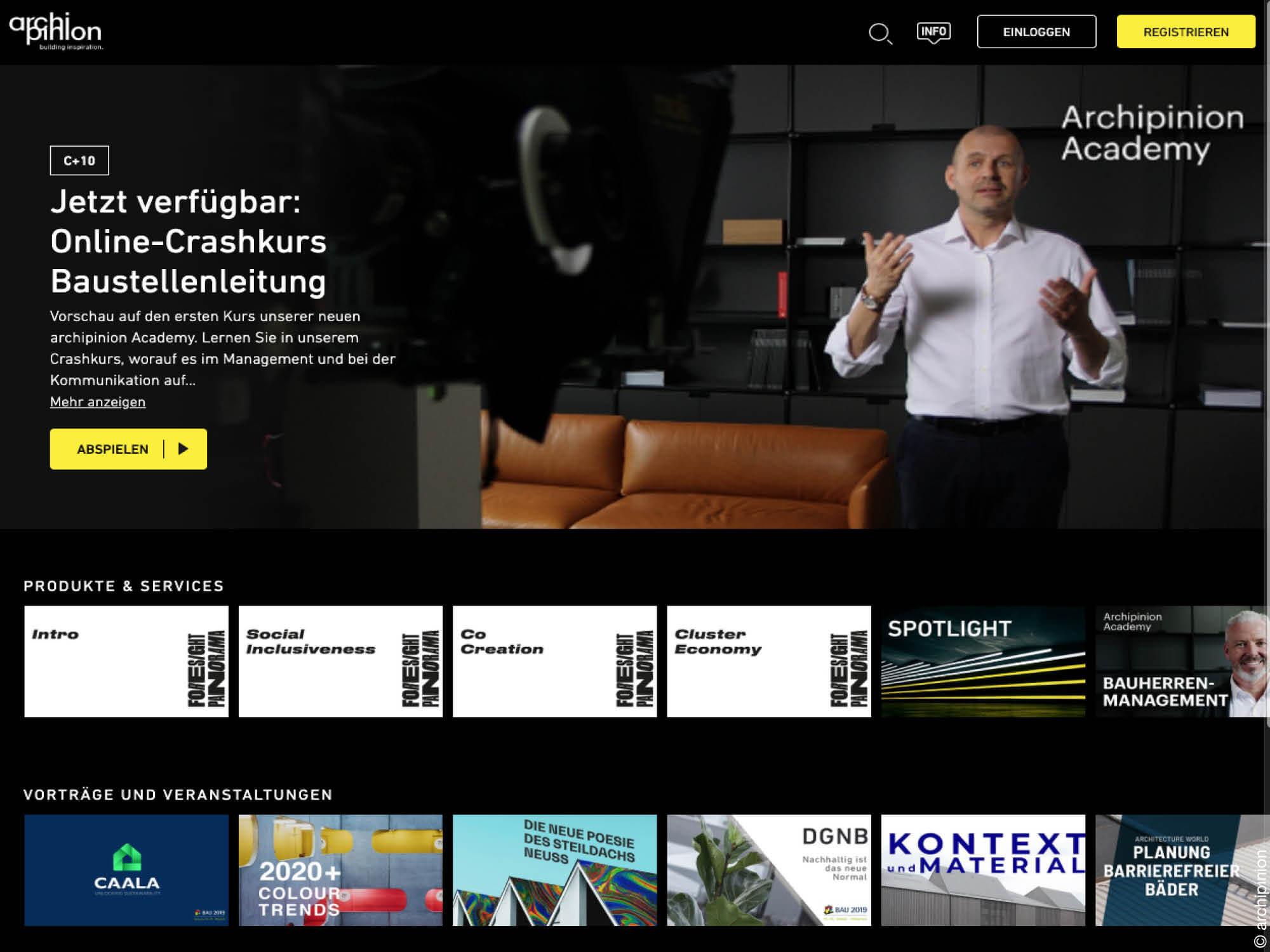This screenshot has height=952, width=1270.
Task: Open the Cluster Economy thumbnail
Action: click(769, 661)
